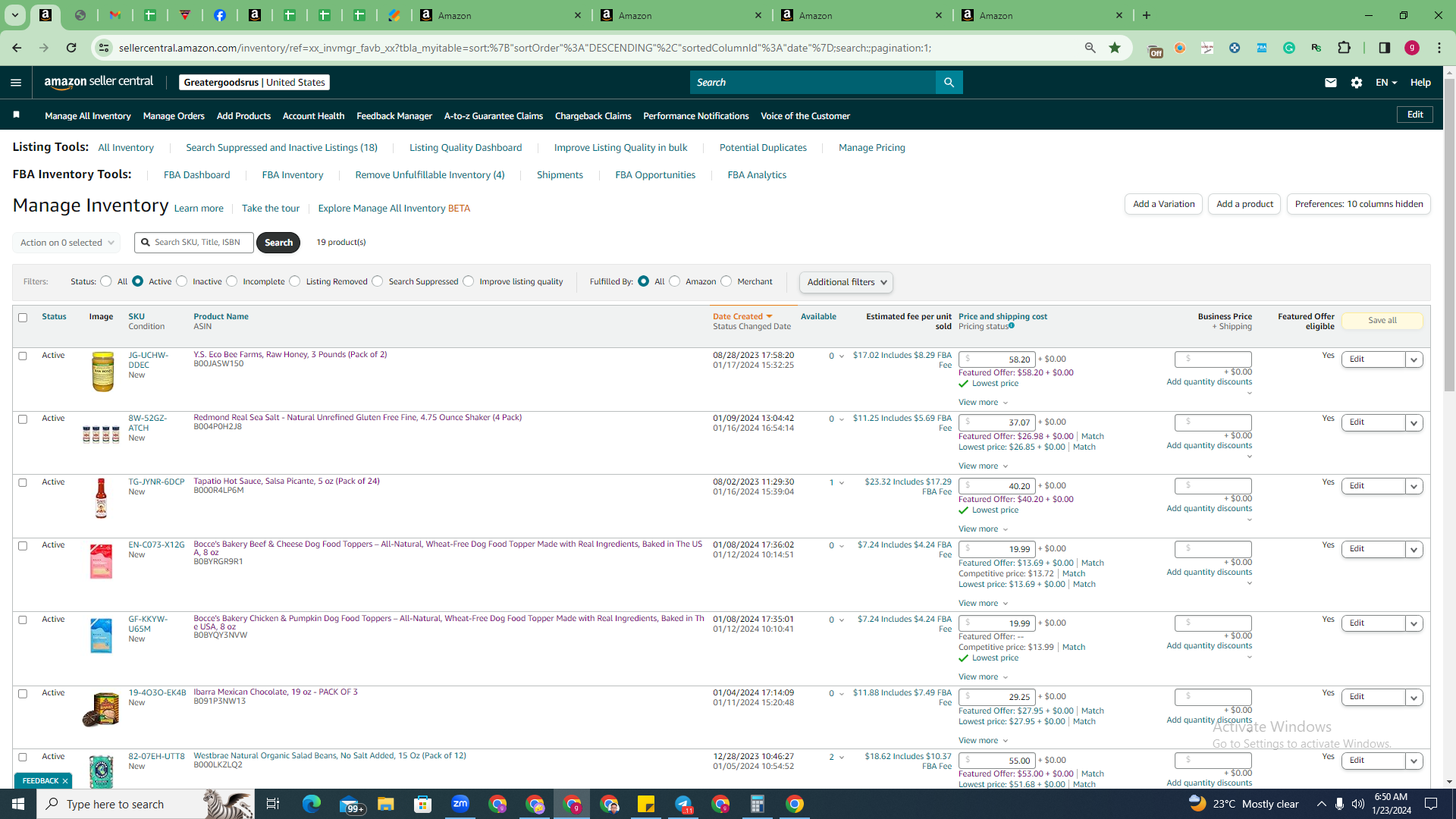Click the Save all button
This screenshot has width=1456, height=819.
(1382, 321)
